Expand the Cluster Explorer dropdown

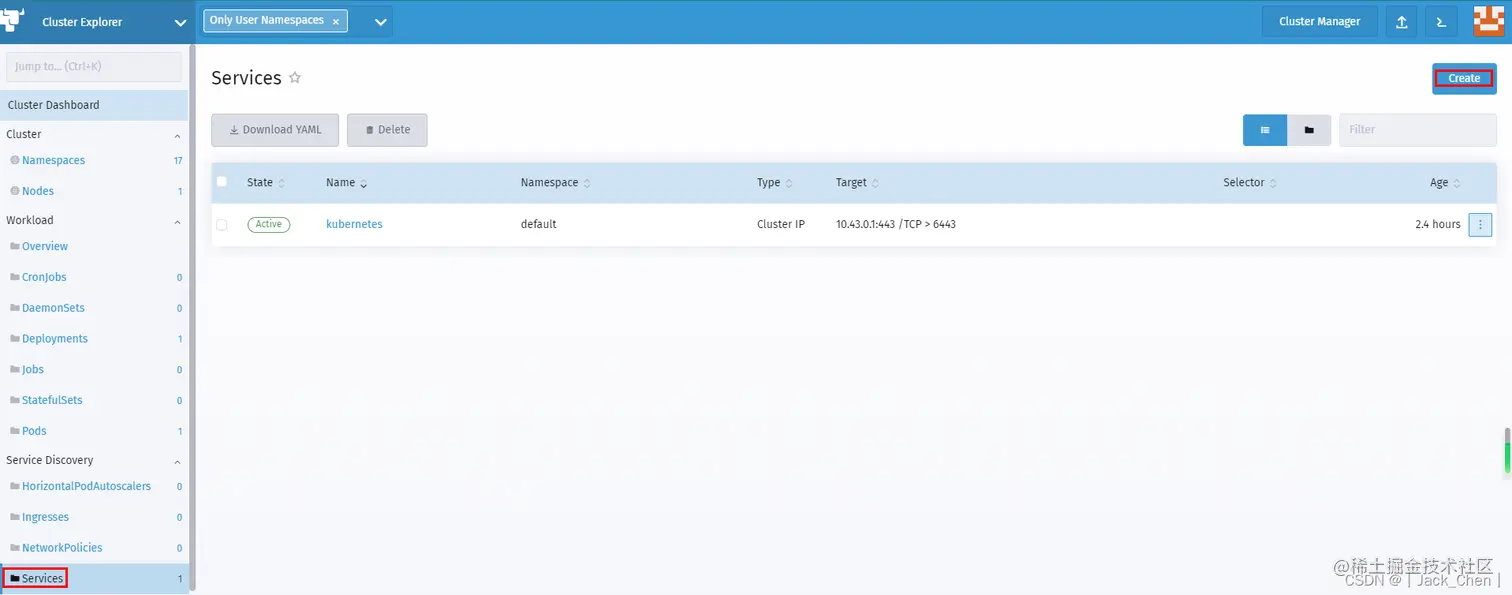tap(180, 22)
